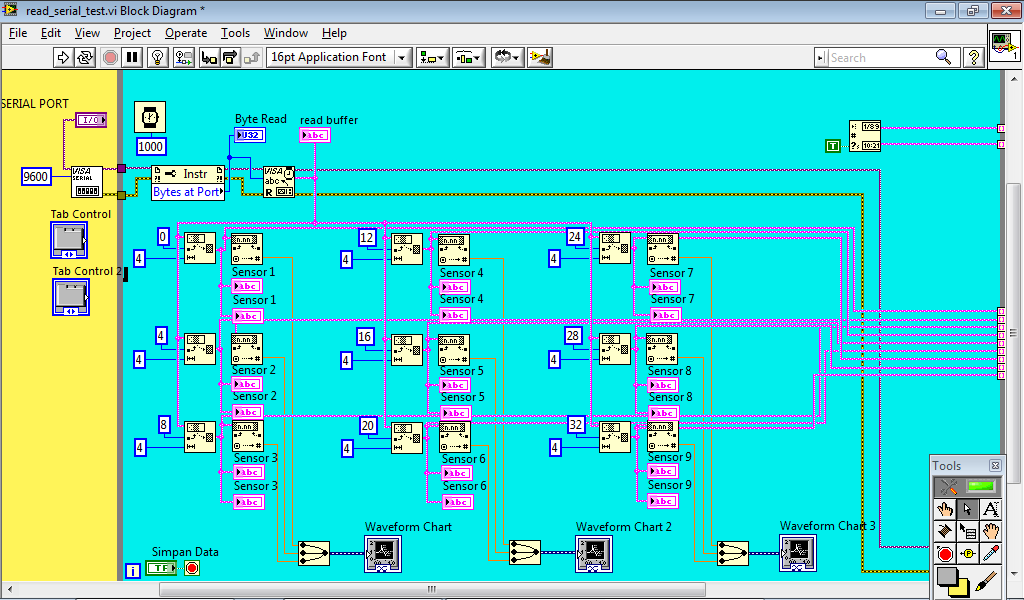
Task: Click into the Search field
Action: (880, 58)
